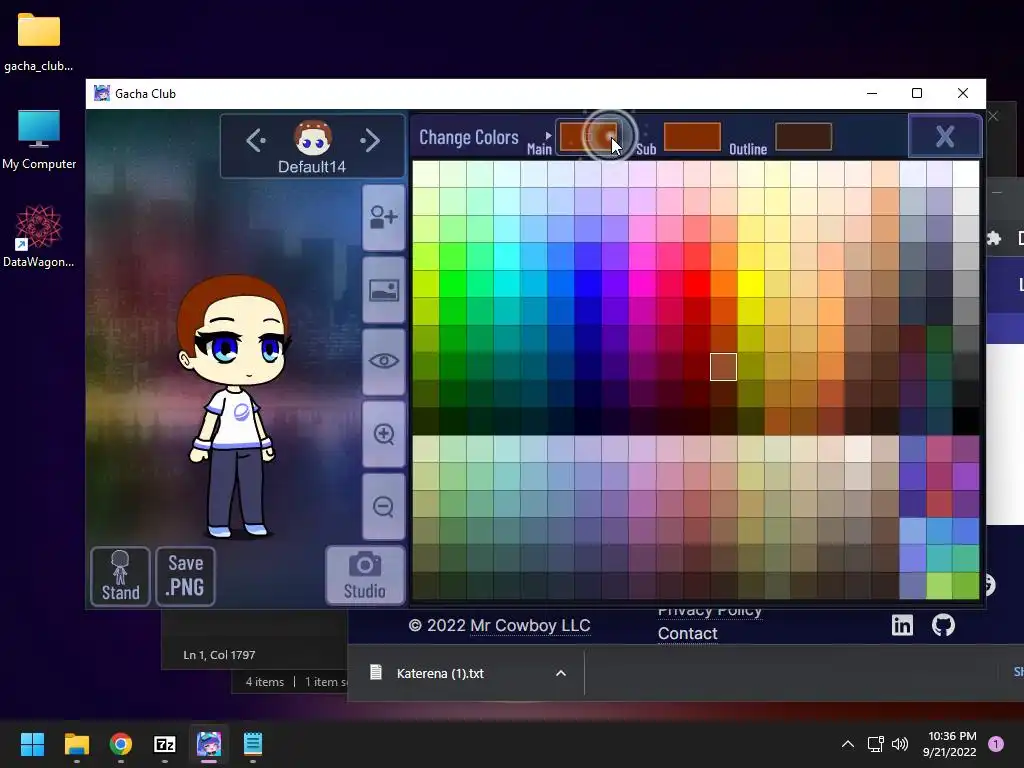Go to next character with right arrow
The height and width of the screenshot is (768, 1024).
point(370,140)
